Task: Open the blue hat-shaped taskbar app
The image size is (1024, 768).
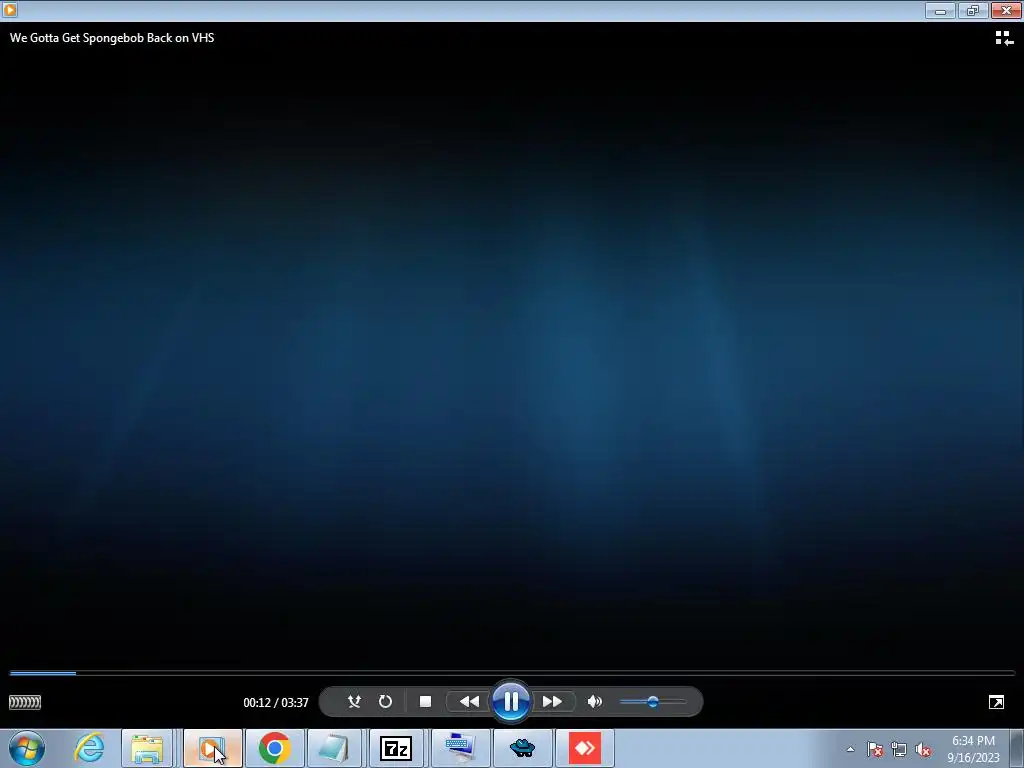Action: [x=522, y=748]
